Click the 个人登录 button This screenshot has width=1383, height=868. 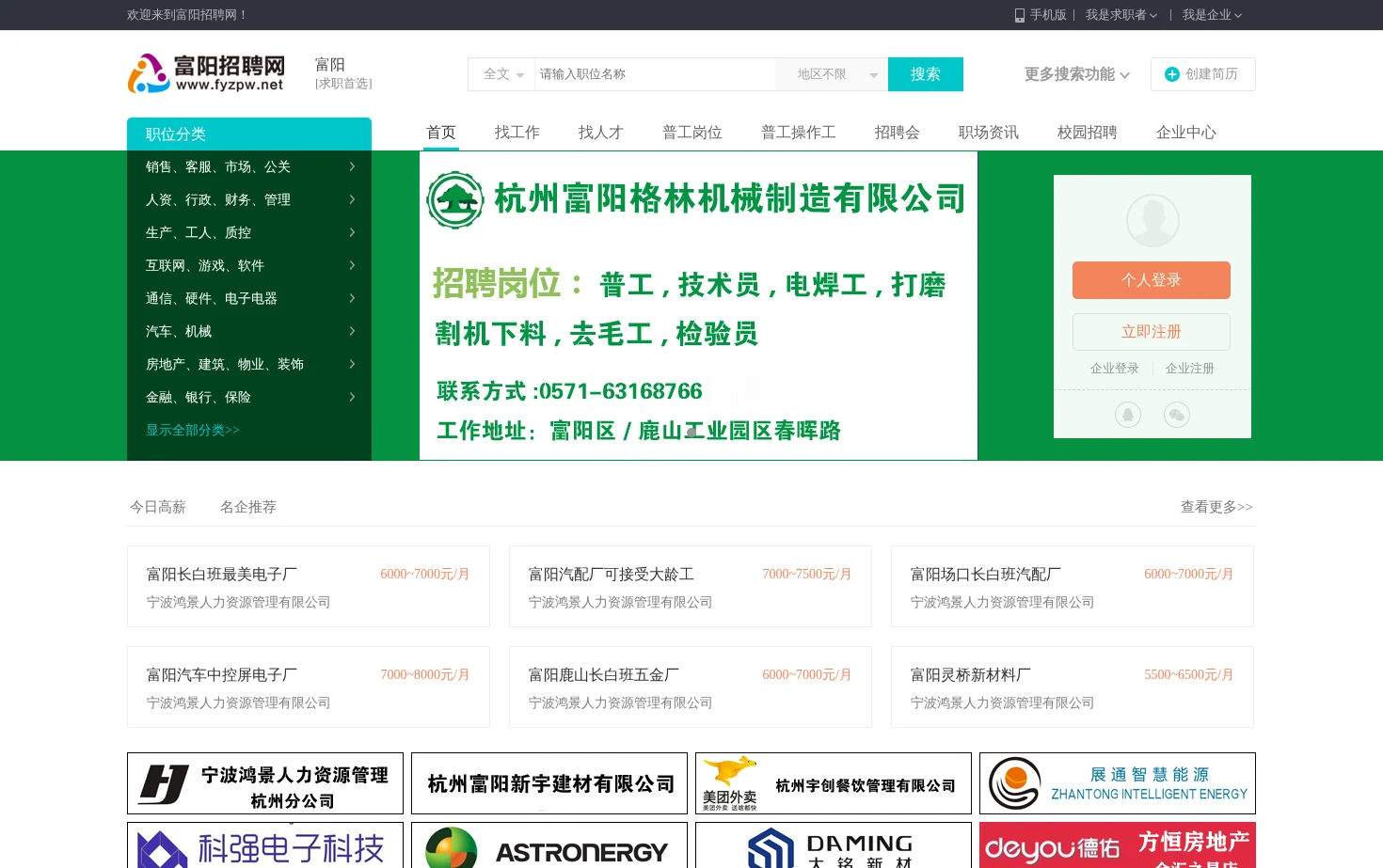pos(1152,280)
